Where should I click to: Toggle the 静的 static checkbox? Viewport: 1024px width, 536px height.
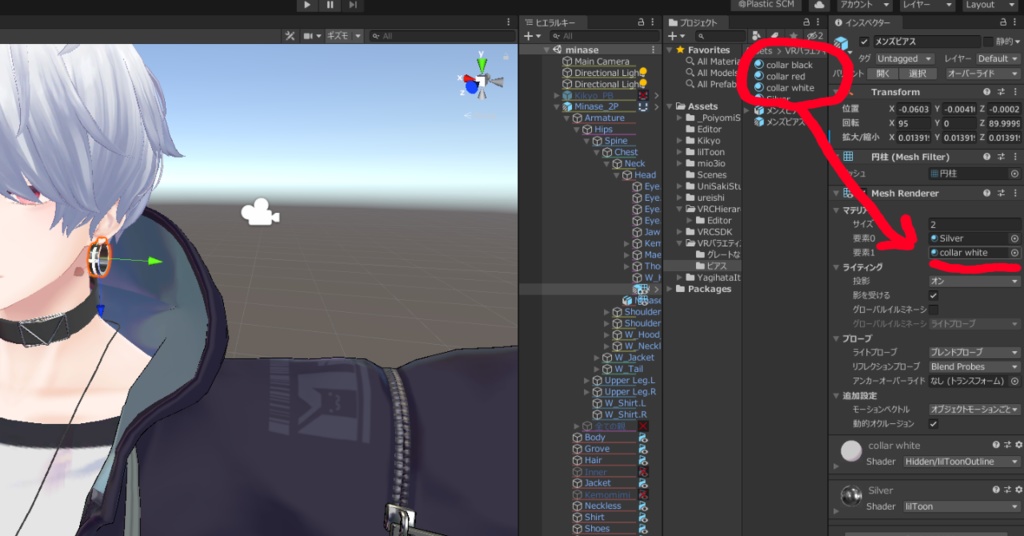click(x=988, y=42)
